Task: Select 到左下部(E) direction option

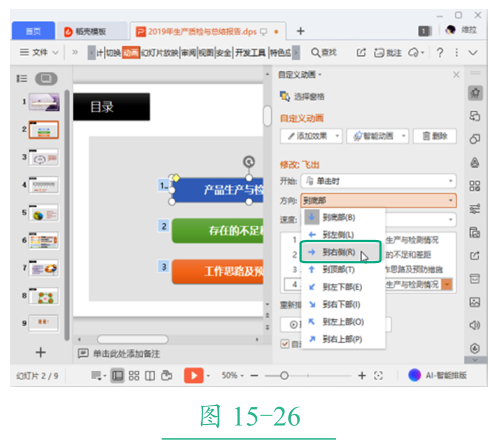Action: pyautogui.click(x=343, y=287)
